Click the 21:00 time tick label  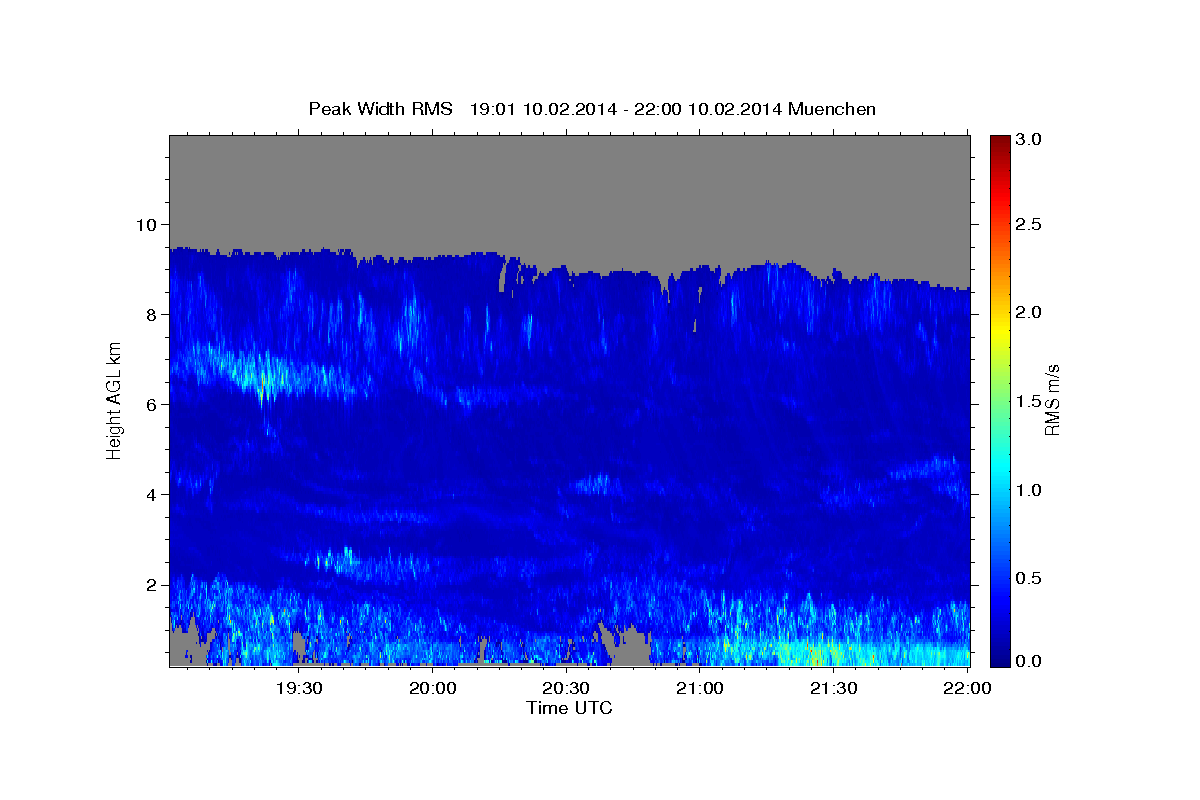click(x=700, y=688)
